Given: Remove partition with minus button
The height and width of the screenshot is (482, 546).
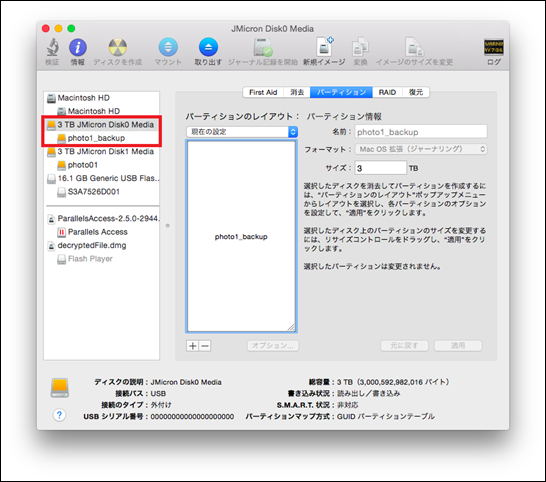Looking at the screenshot, I should tap(205, 346).
